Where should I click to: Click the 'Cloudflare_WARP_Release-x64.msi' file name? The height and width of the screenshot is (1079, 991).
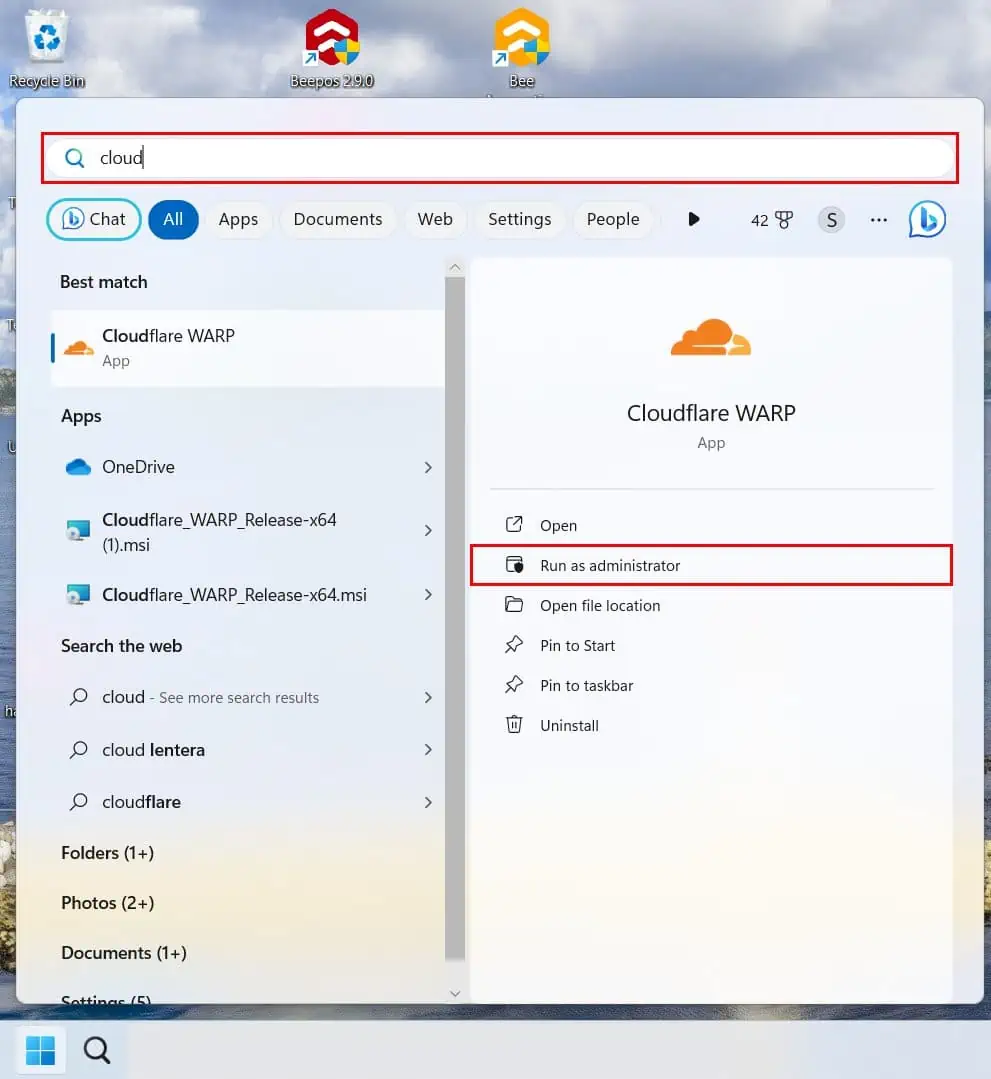tap(235, 595)
